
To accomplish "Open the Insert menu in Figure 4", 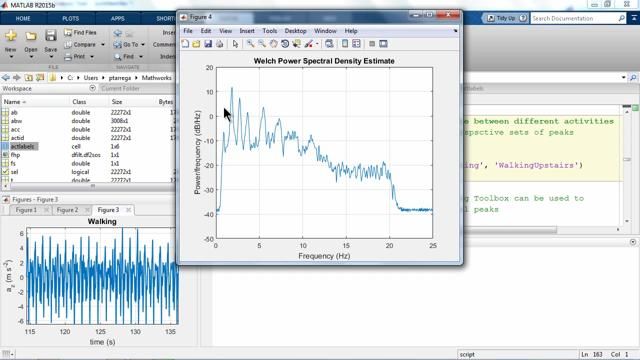I will click(247, 31).
